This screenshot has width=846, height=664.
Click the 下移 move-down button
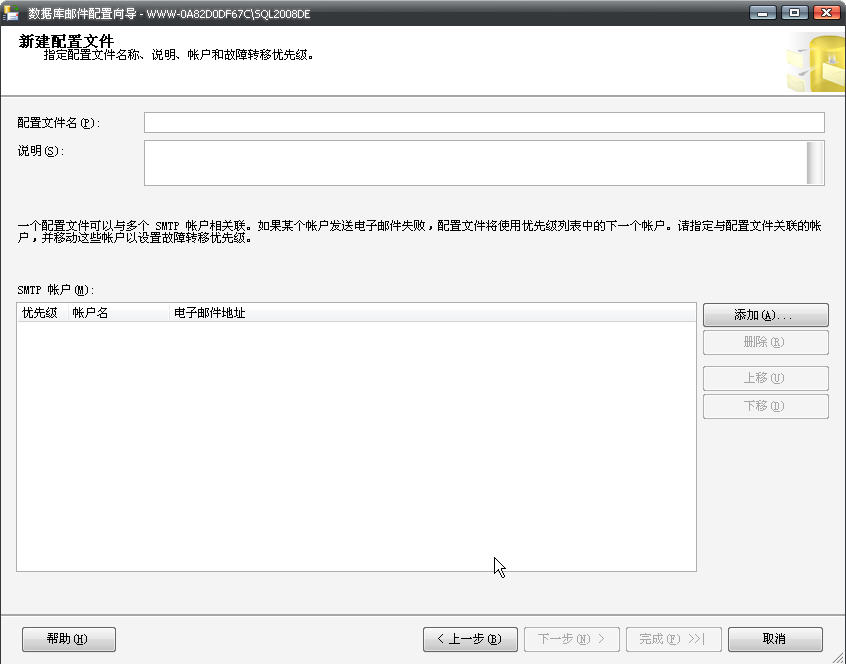[x=765, y=407]
